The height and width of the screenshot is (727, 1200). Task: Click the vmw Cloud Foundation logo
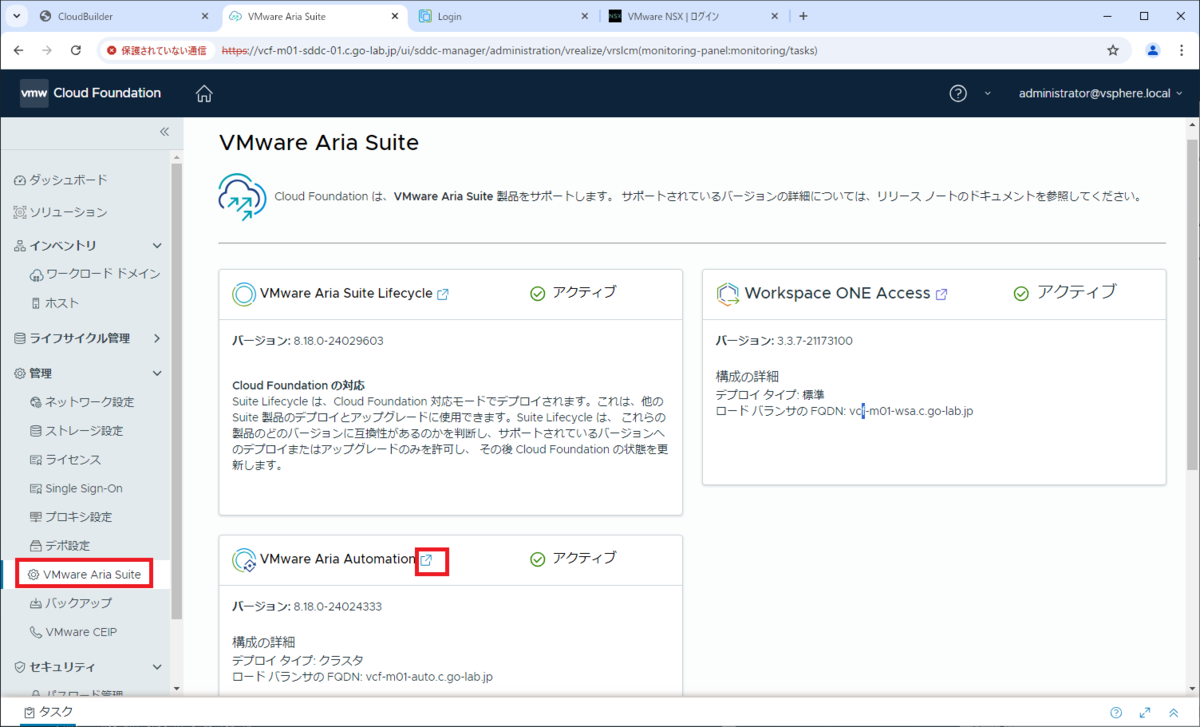coord(91,93)
